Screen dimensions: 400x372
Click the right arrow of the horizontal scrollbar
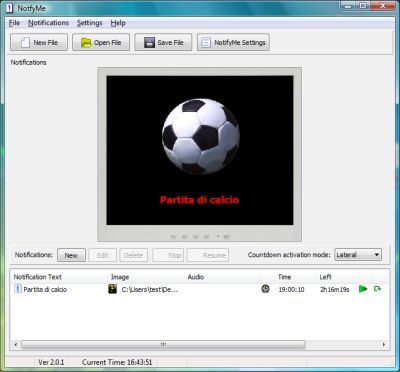click(384, 344)
